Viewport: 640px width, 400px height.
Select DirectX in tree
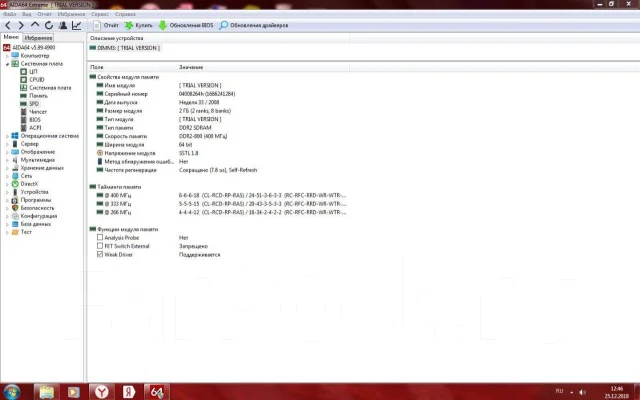point(29,184)
